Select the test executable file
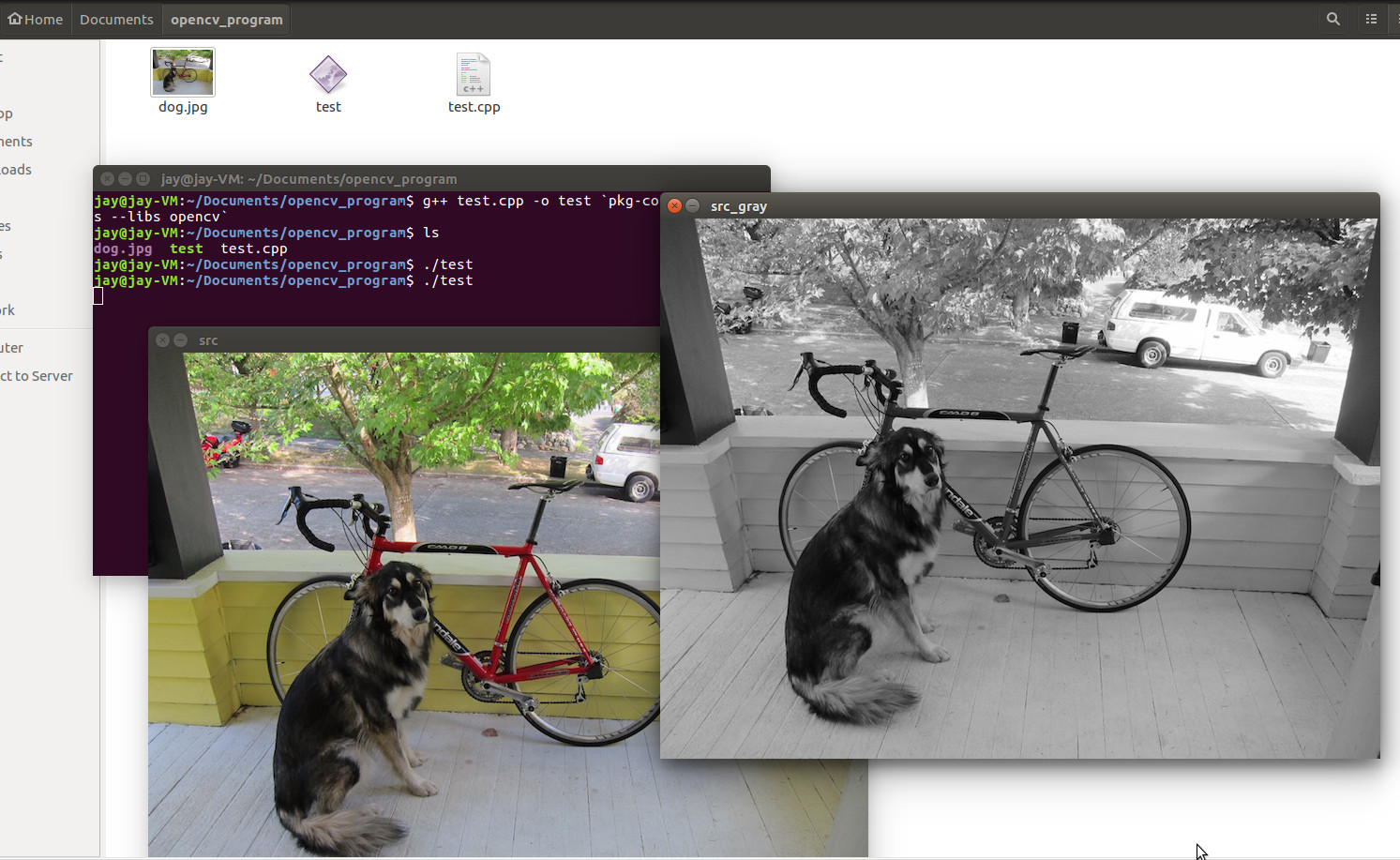Image resolution: width=1400 pixels, height=860 pixels. pyautogui.click(x=328, y=72)
